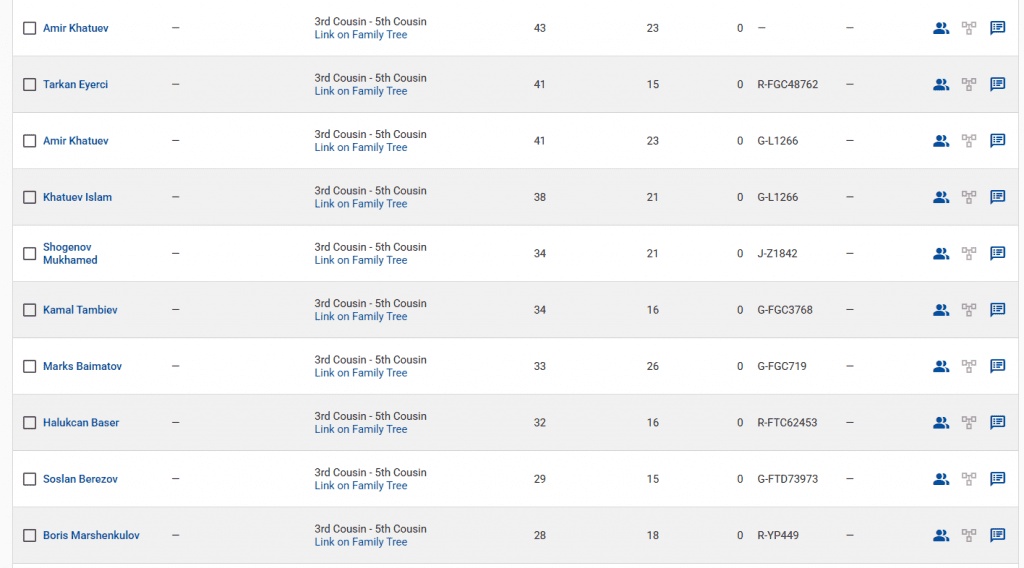The width and height of the screenshot is (1024, 568).
Task: Open notes icon for Kamal Tambiev
Action: click(997, 310)
